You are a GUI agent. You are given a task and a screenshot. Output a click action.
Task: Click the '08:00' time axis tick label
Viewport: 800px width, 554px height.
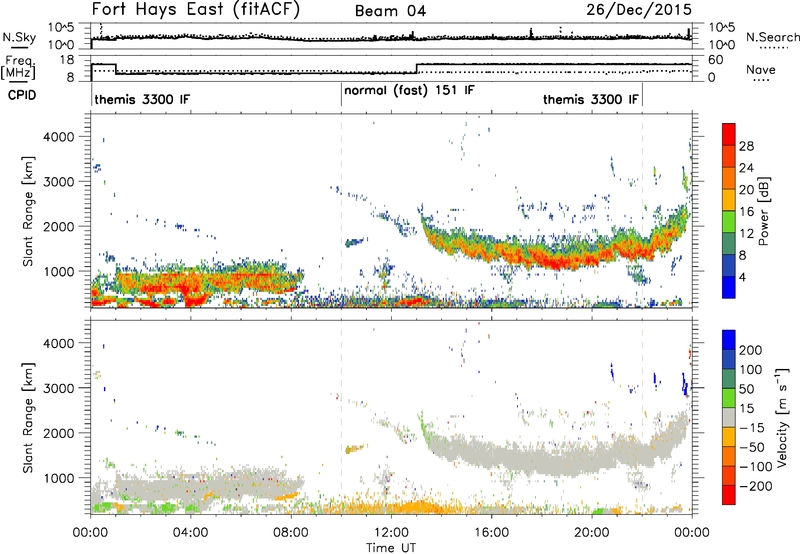pyautogui.click(x=291, y=533)
